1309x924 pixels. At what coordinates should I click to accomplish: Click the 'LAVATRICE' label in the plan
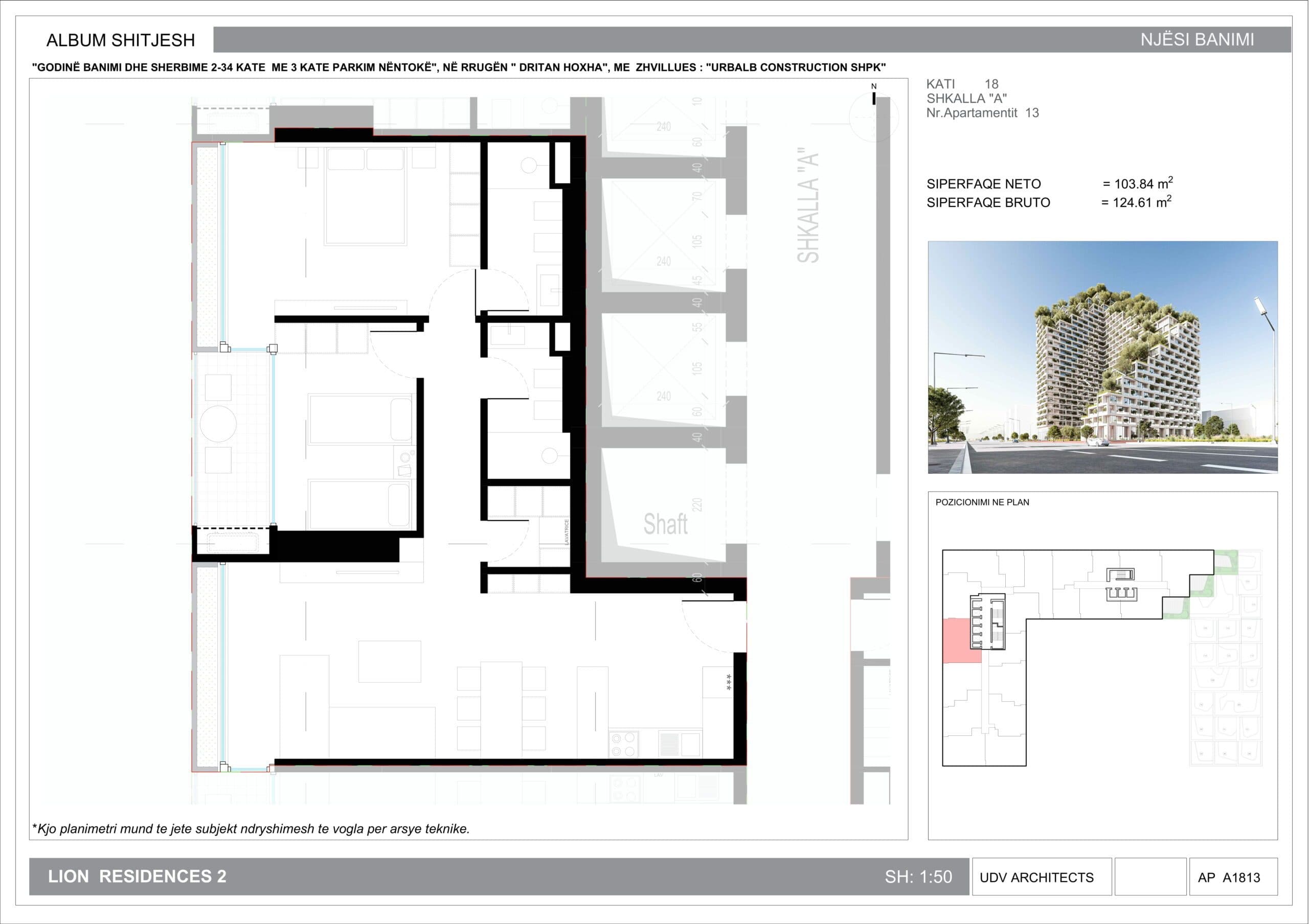(x=567, y=532)
